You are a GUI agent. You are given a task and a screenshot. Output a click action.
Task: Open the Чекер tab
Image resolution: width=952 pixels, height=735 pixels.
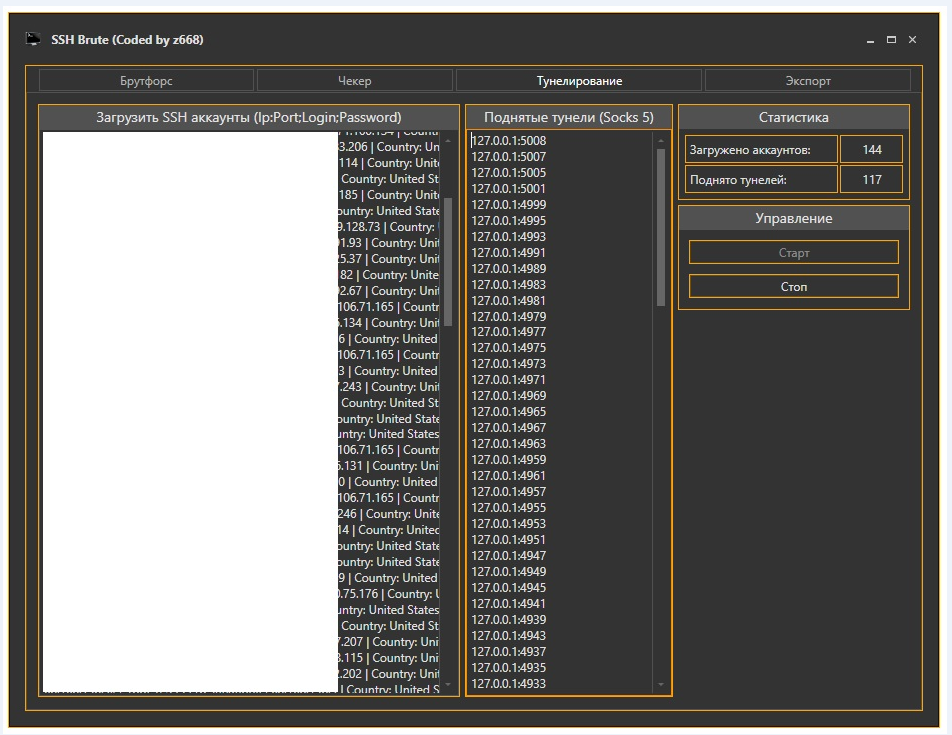click(354, 81)
